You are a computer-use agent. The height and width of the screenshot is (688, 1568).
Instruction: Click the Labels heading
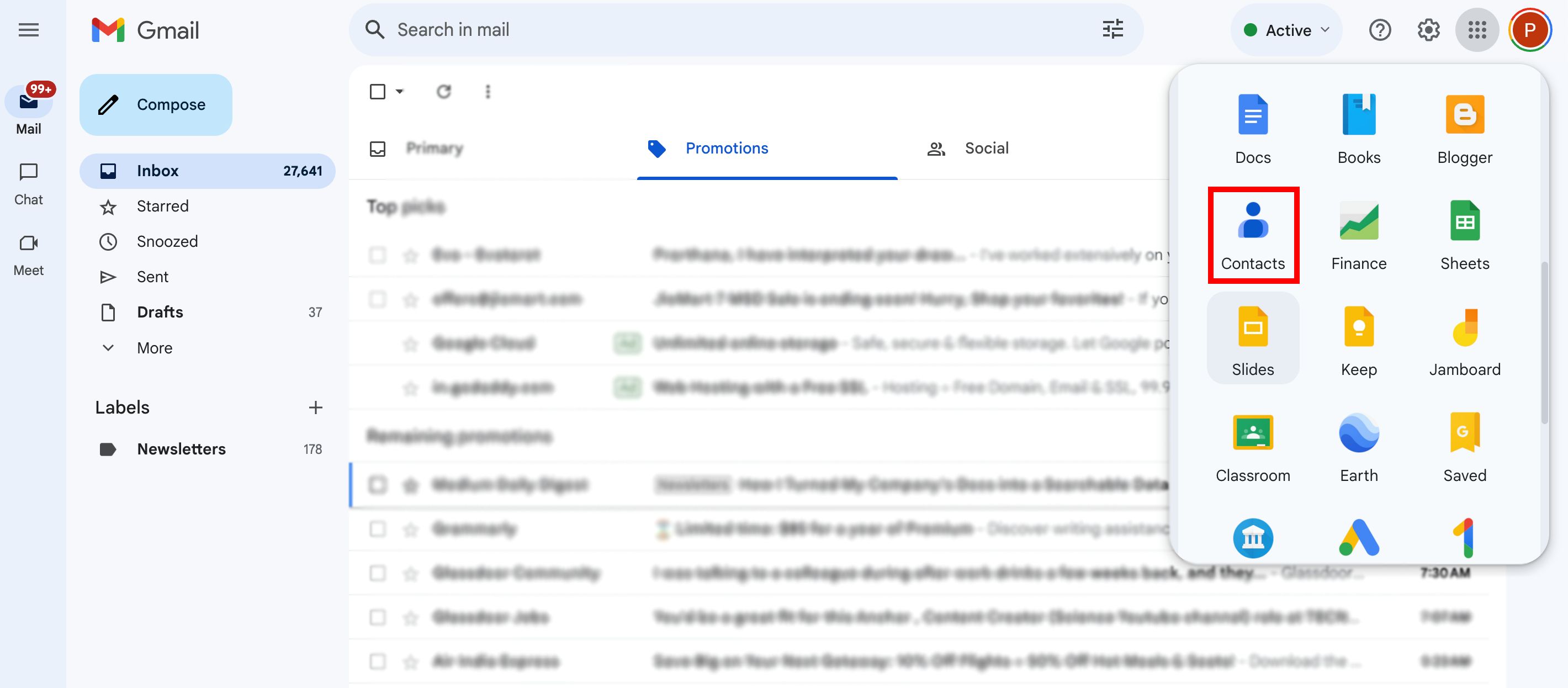121,407
